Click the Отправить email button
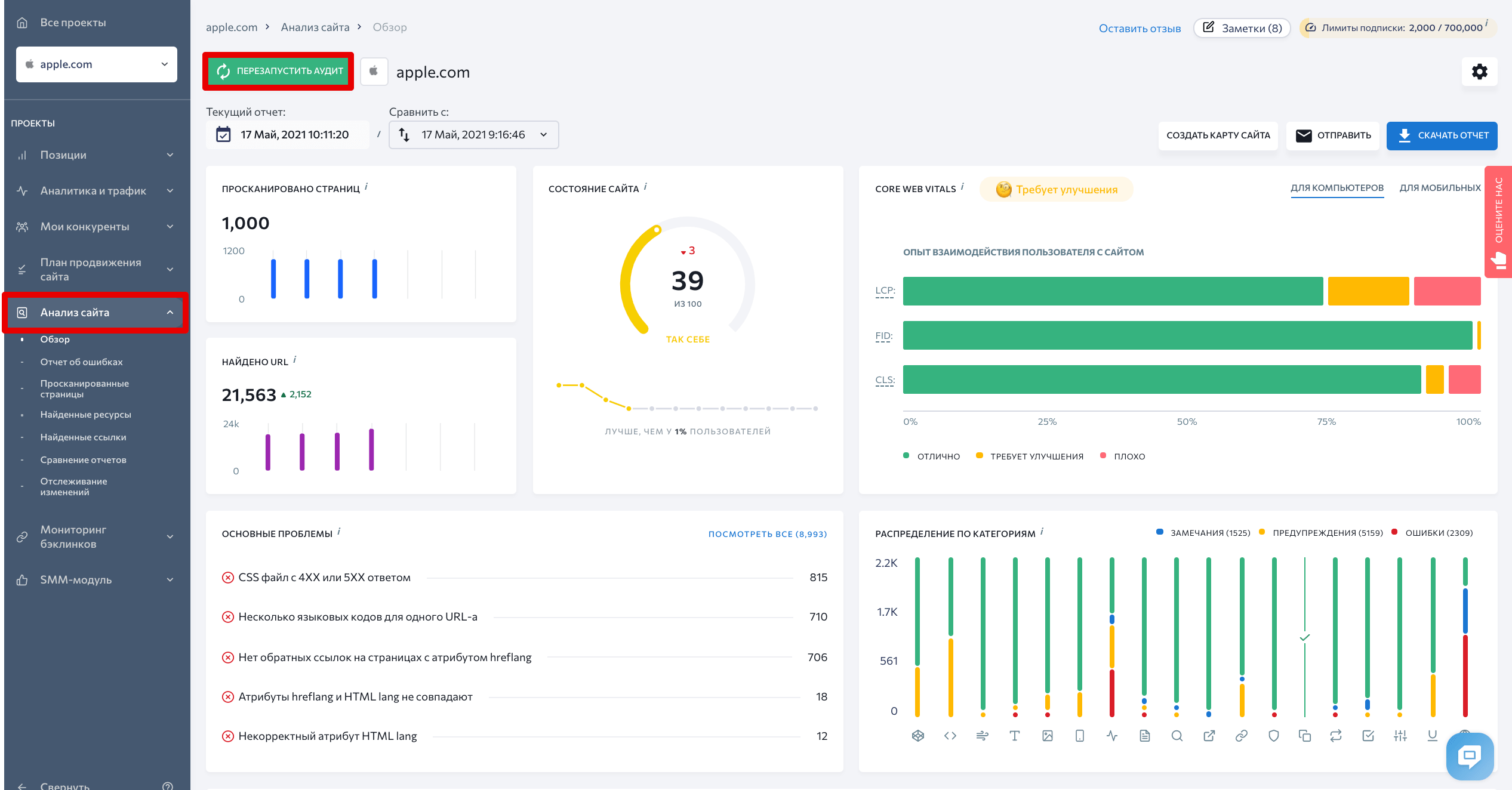The height and width of the screenshot is (790, 1512). click(x=1332, y=135)
